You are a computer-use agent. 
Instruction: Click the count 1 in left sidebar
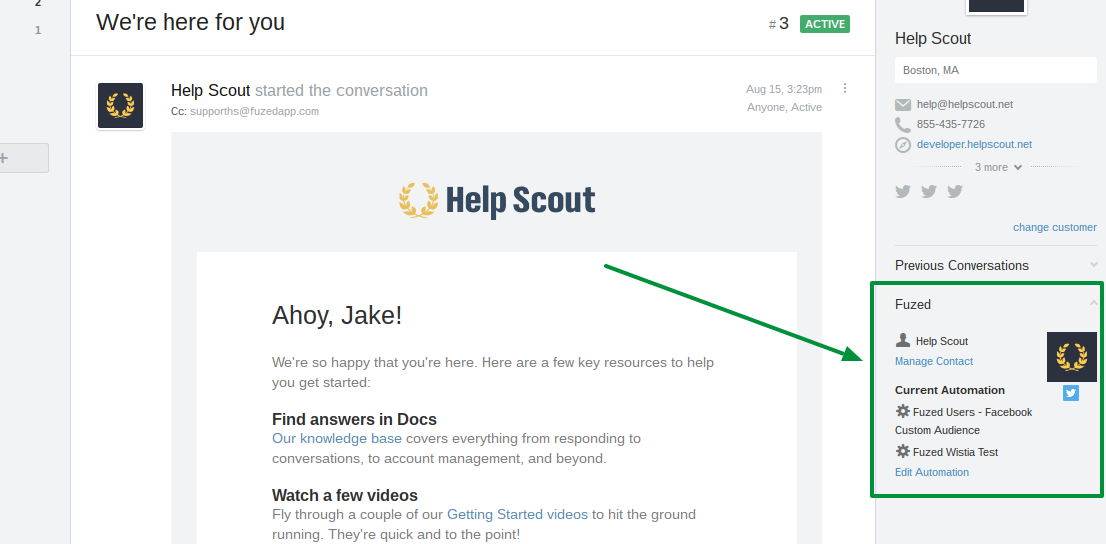pos(38,30)
